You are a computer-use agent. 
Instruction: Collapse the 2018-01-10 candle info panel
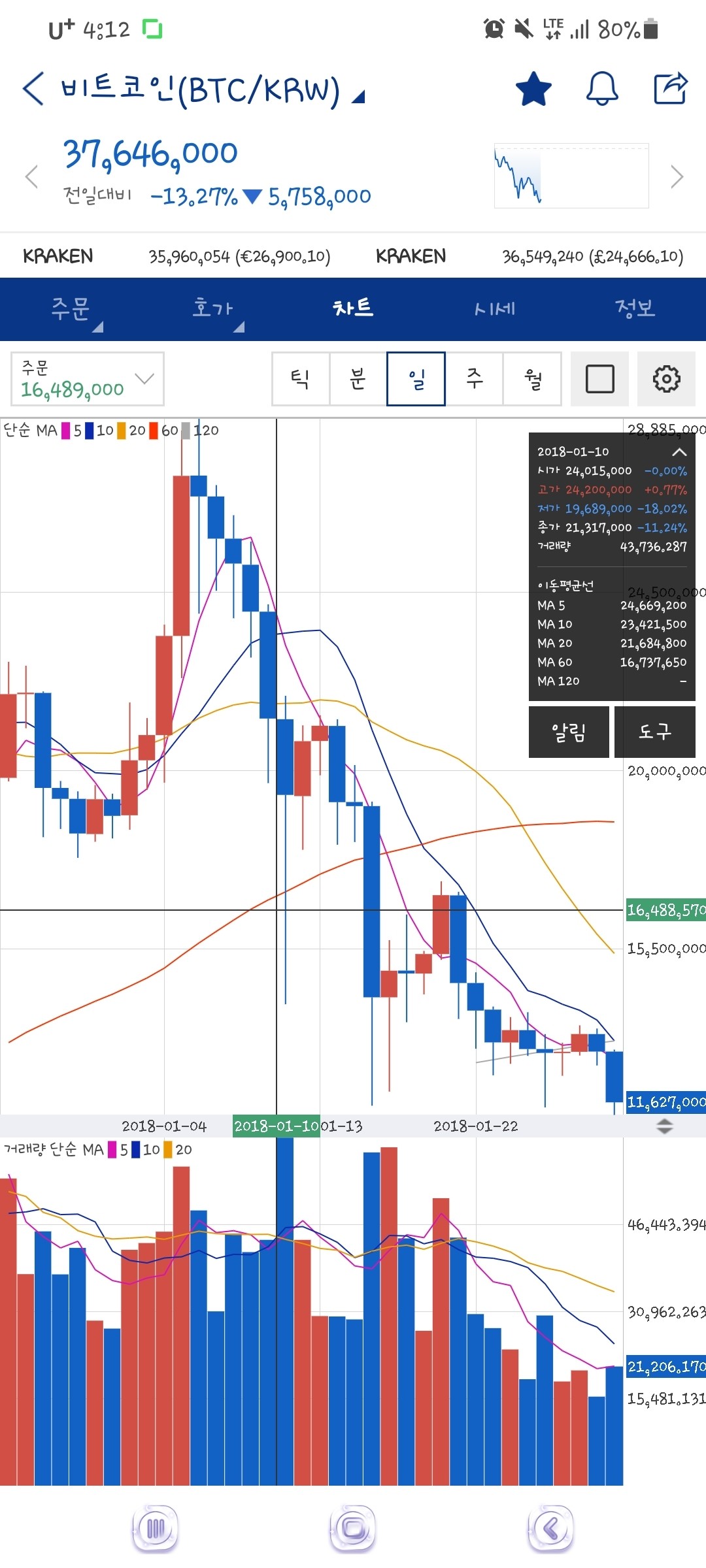pos(679,452)
